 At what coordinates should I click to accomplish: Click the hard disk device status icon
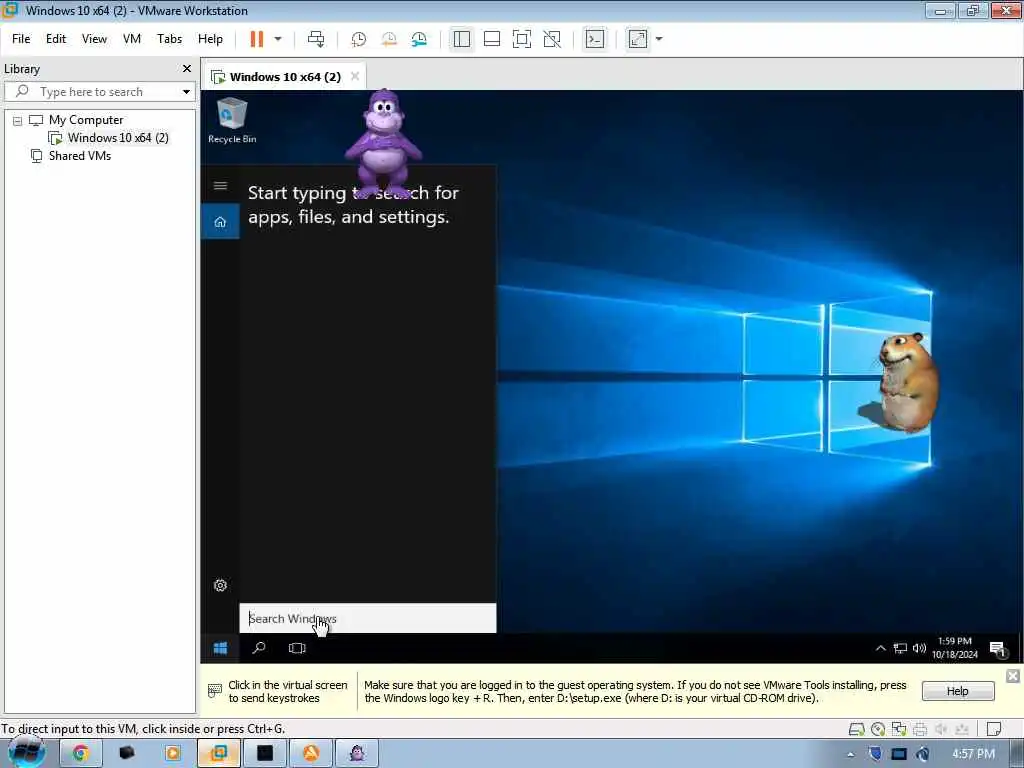point(857,729)
